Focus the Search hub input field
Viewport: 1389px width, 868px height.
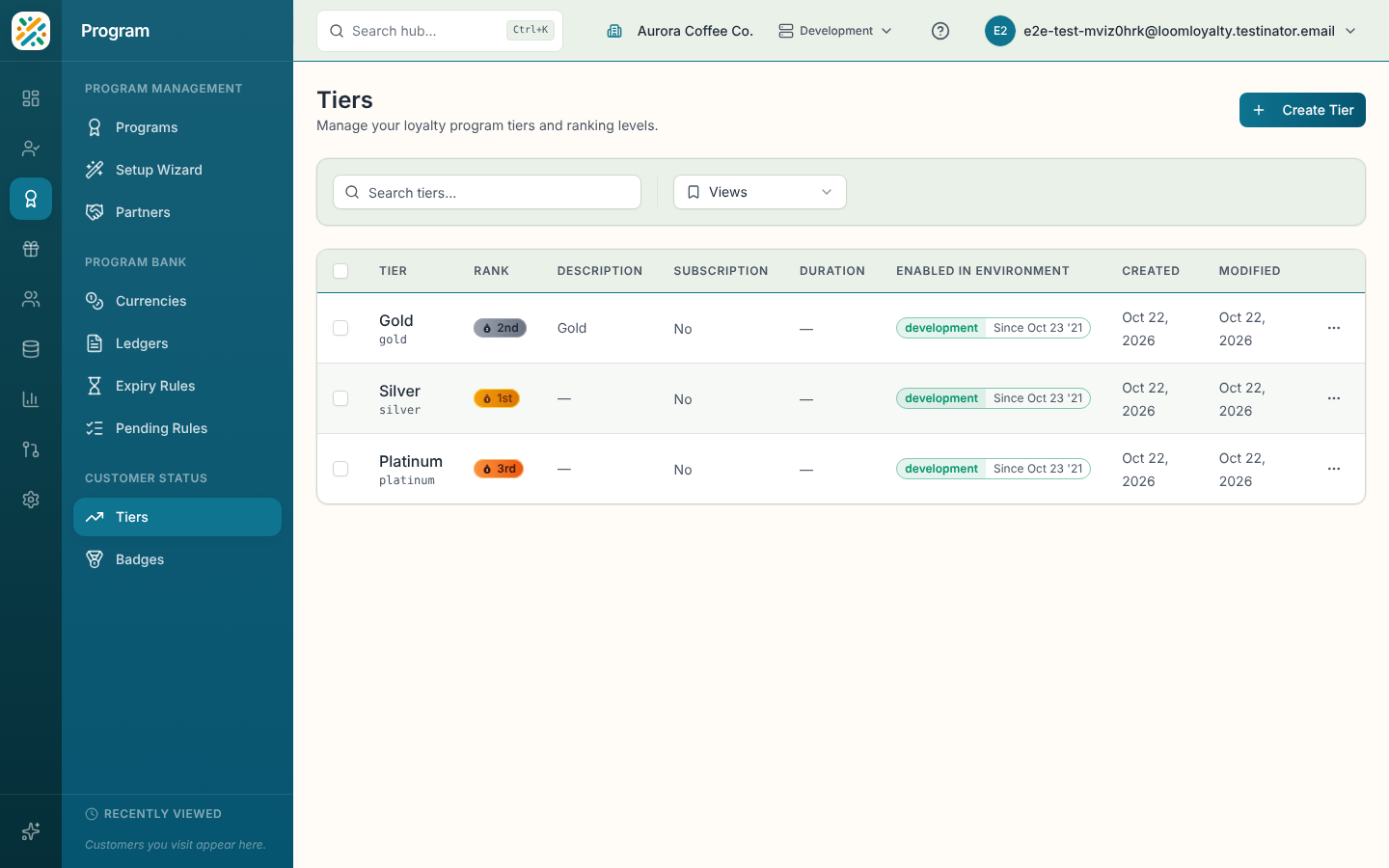click(440, 31)
